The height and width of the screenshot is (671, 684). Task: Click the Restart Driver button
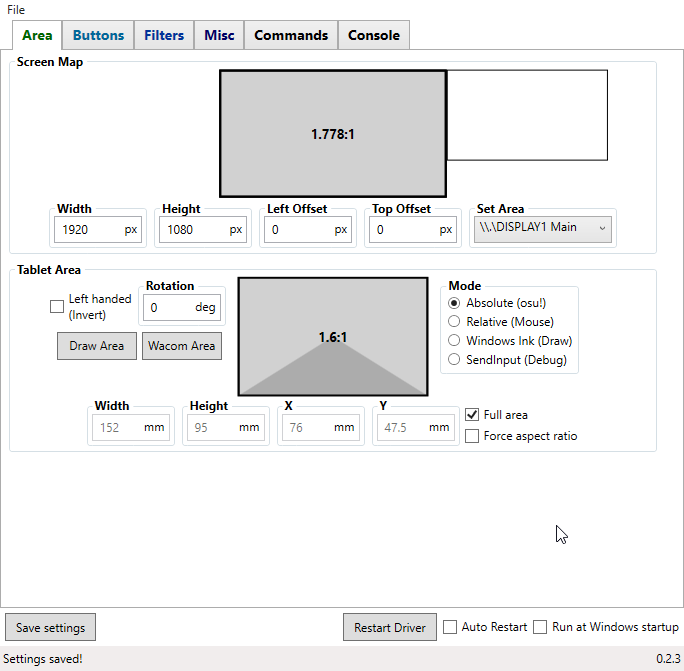pyautogui.click(x=390, y=627)
